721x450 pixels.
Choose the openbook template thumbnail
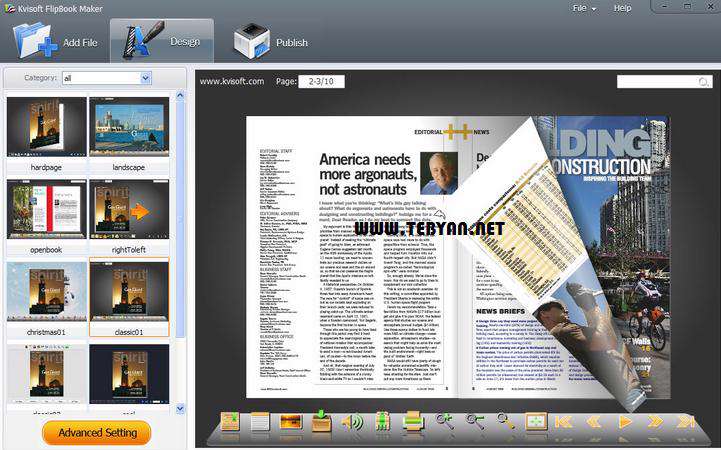click(x=46, y=209)
